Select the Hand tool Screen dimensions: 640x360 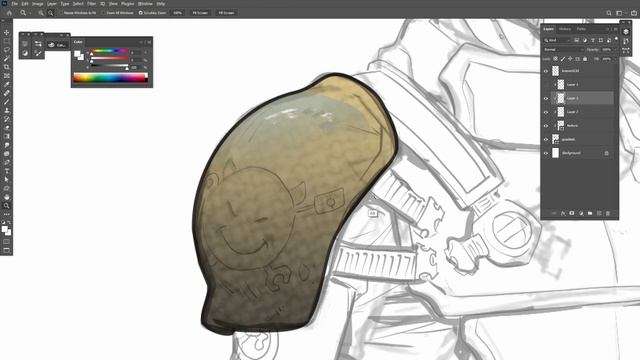[7, 197]
